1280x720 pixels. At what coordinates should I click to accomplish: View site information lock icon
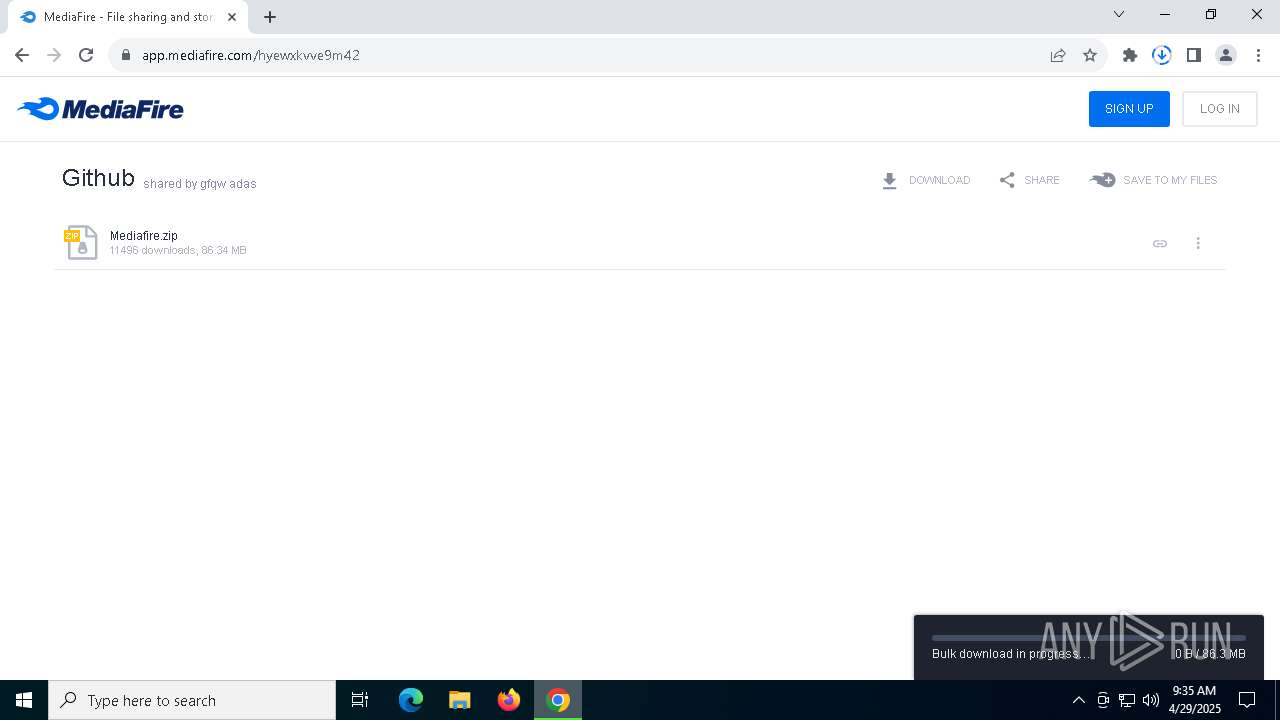125,55
